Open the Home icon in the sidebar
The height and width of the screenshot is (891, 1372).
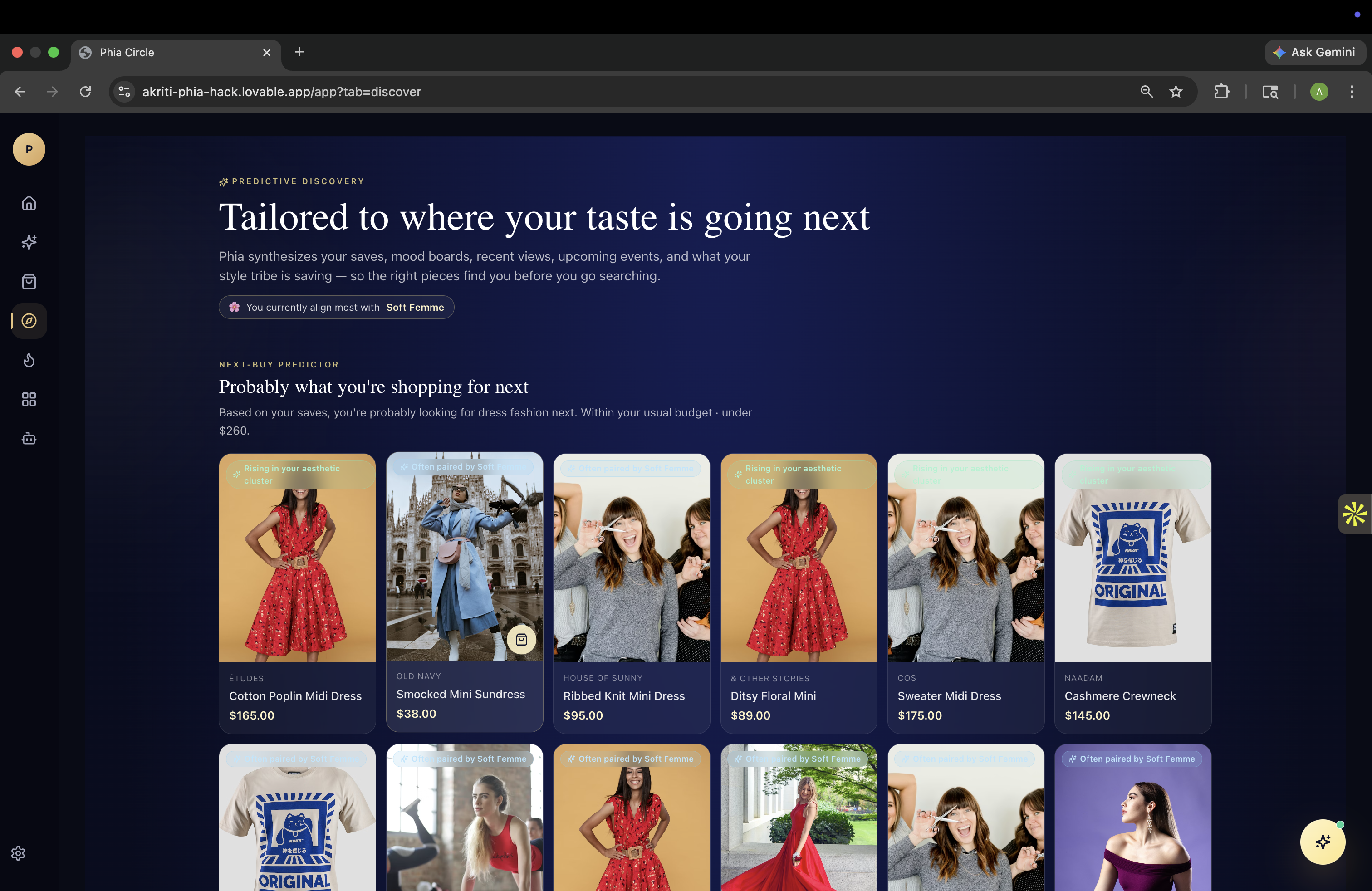click(29, 203)
